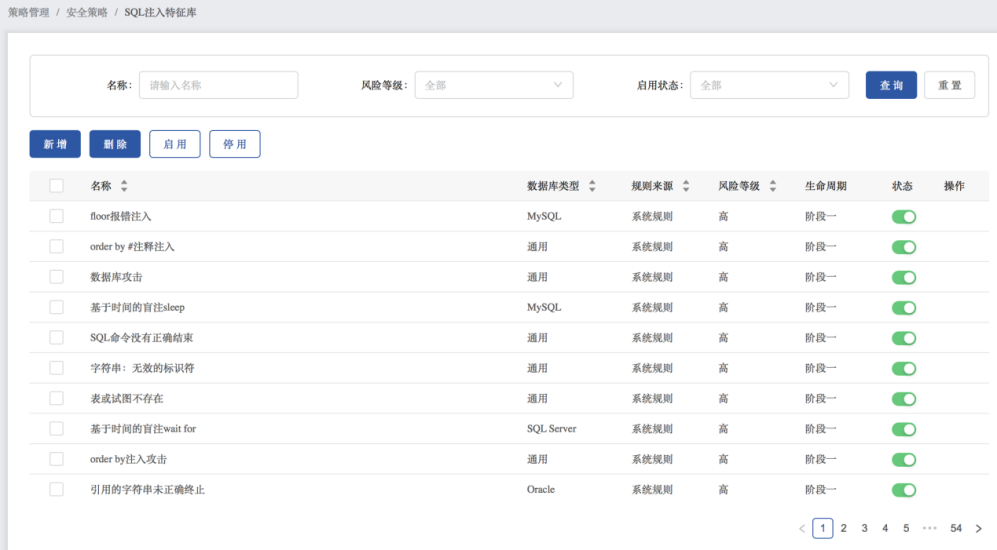
Task: Go to previous page arrow
Action: [x=802, y=528]
